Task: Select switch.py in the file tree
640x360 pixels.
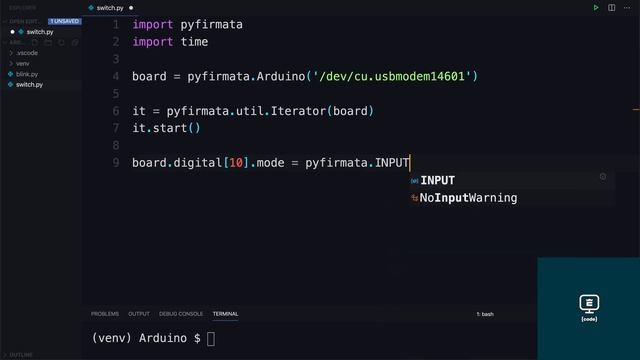Action: click(29, 84)
